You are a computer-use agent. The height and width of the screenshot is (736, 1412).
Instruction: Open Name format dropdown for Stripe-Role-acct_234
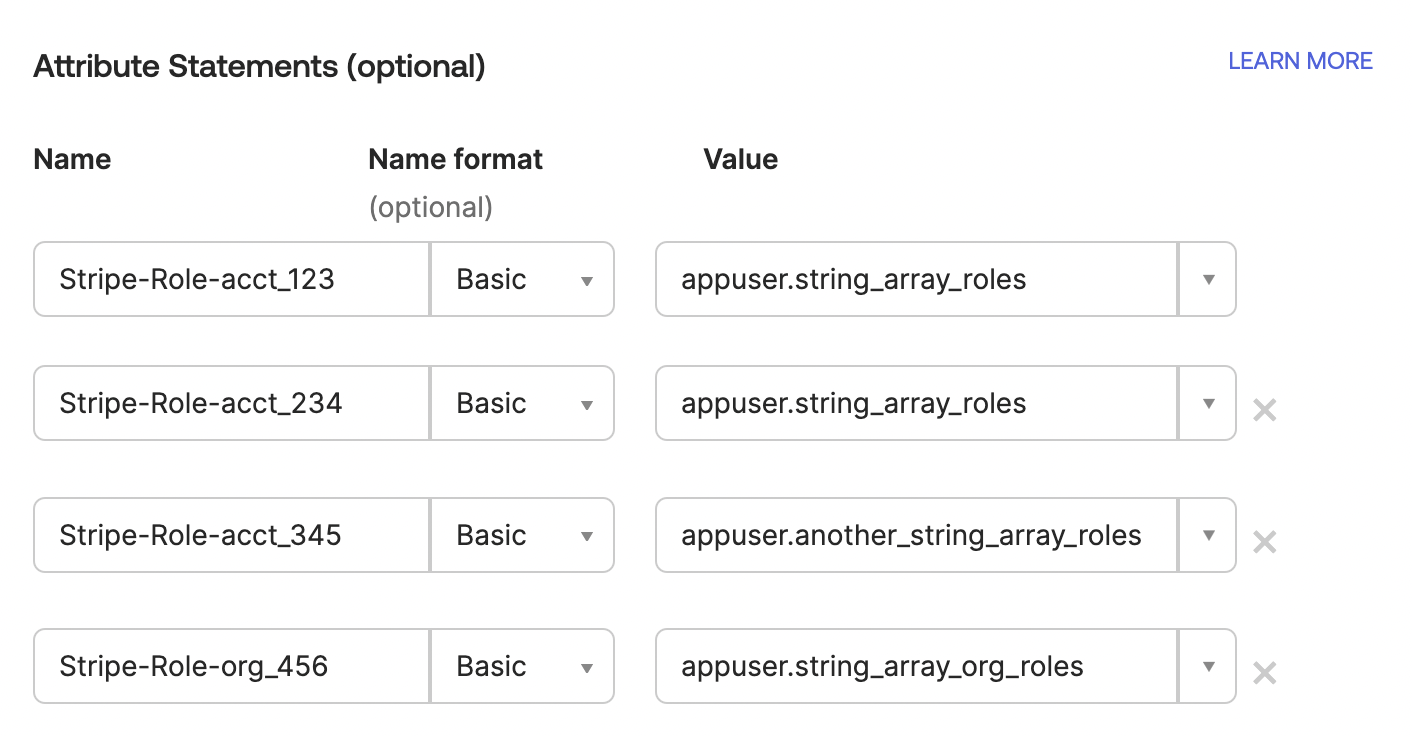pyautogui.click(x=522, y=403)
